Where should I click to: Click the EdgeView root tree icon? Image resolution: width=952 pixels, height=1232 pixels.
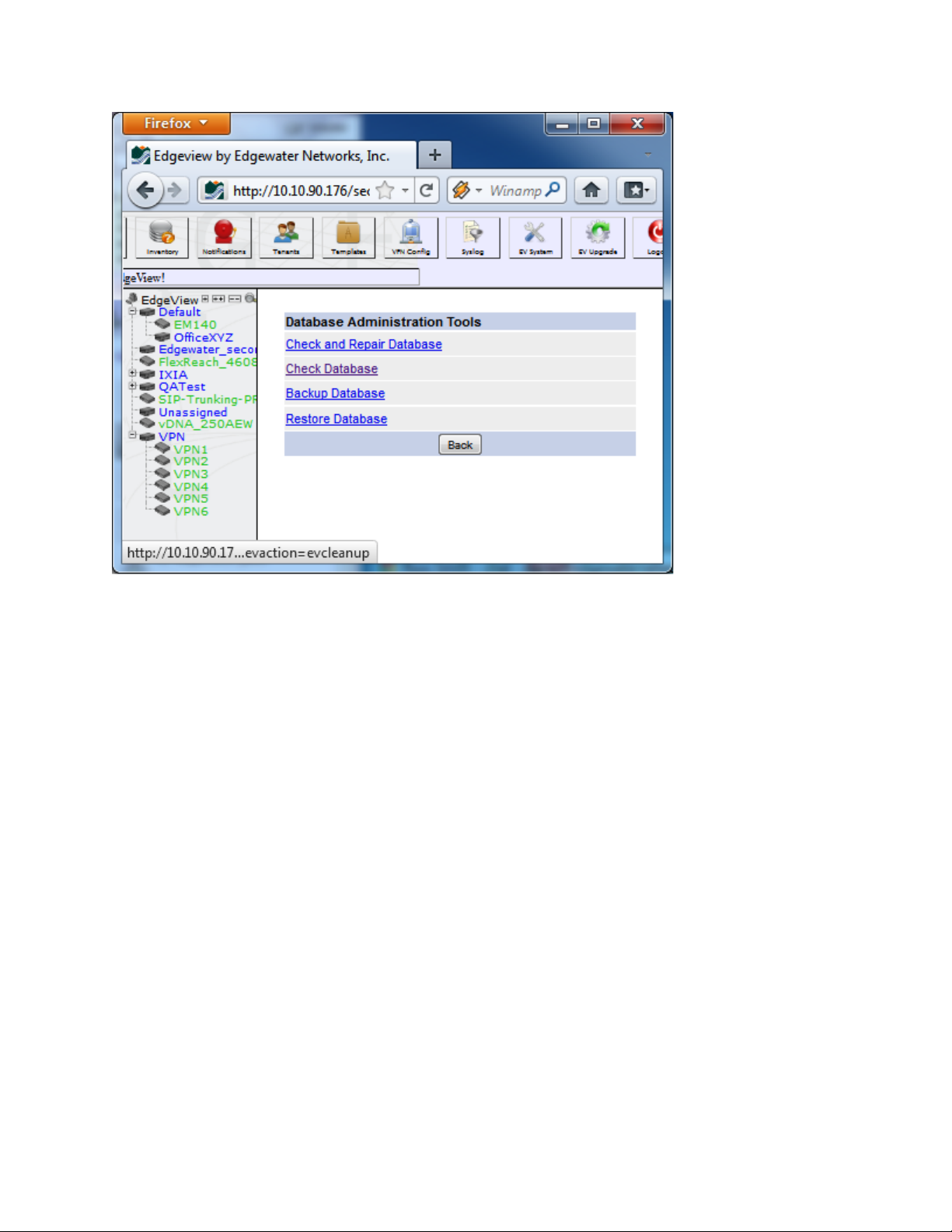tap(132, 299)
